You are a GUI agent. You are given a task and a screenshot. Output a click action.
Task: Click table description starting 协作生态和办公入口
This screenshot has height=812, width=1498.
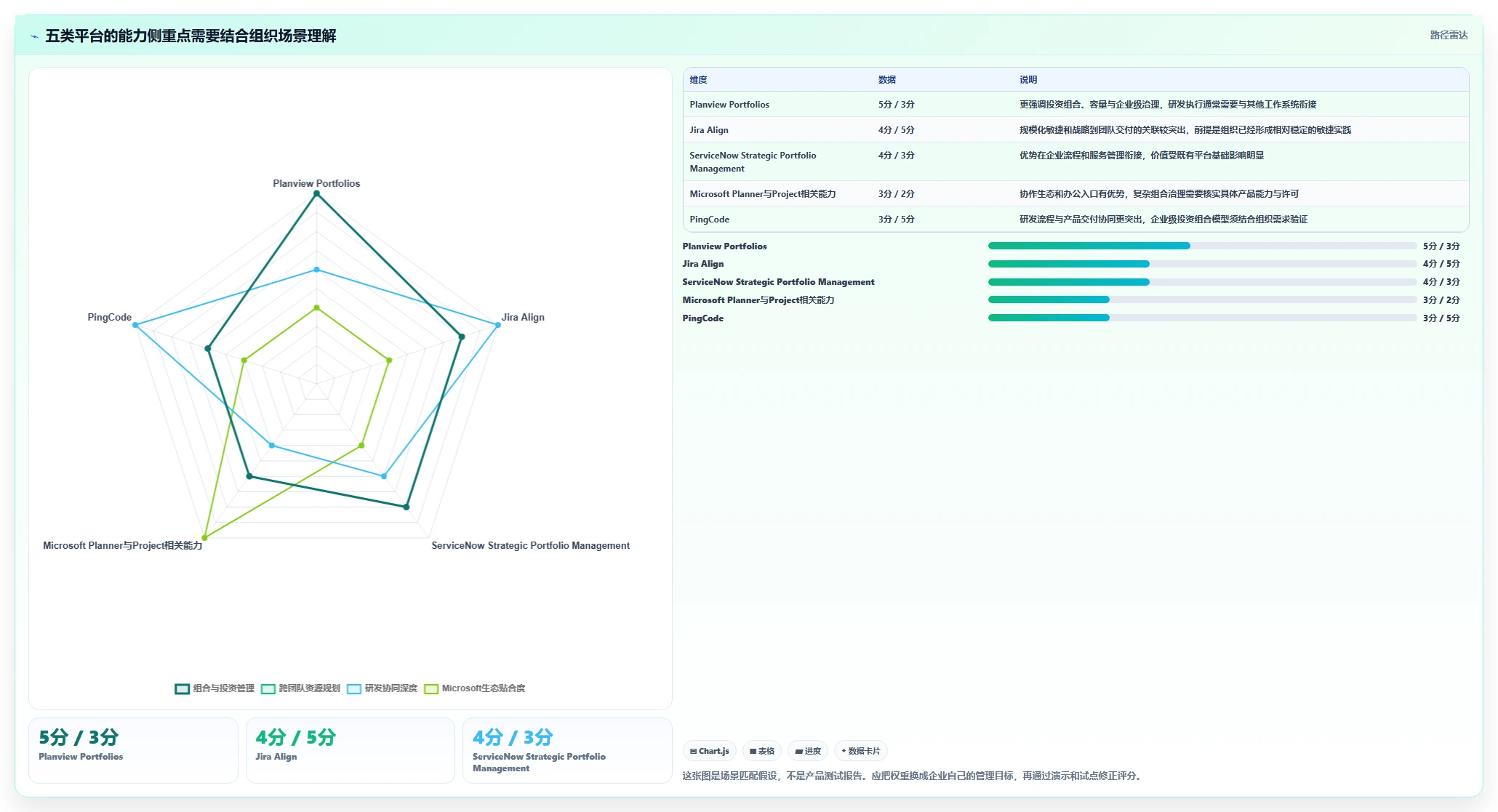pyautogui.click(x=1159, y=194)
